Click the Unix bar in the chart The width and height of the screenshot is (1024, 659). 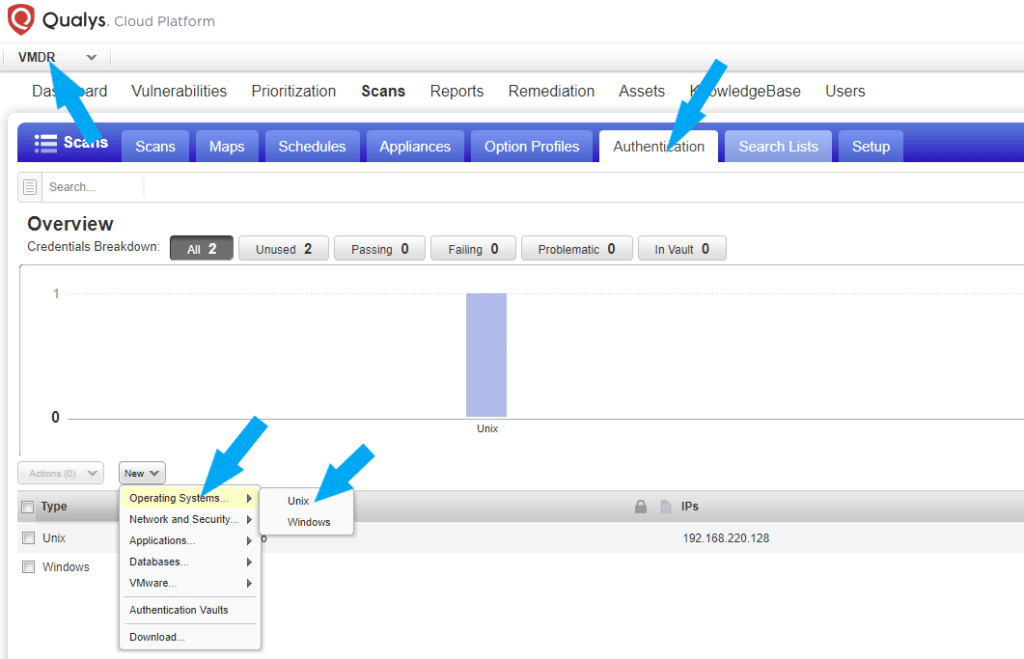click(487, 355)
